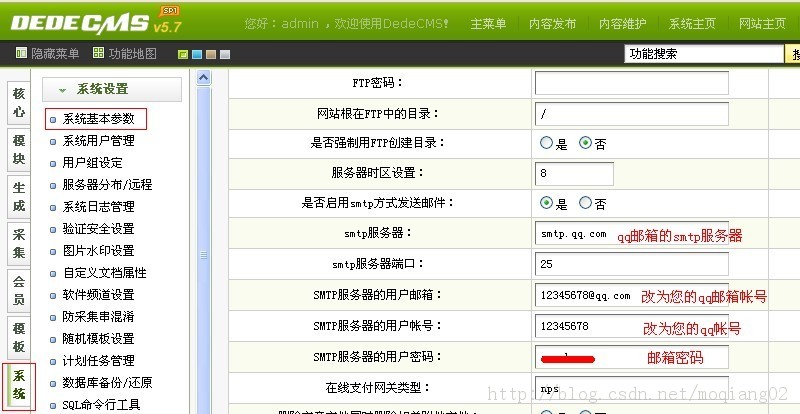Image resolution: width=800 pixels, height=414 pixels.
Task: Open 软件频道设置 in the sidebar
Action: point(98,294)
